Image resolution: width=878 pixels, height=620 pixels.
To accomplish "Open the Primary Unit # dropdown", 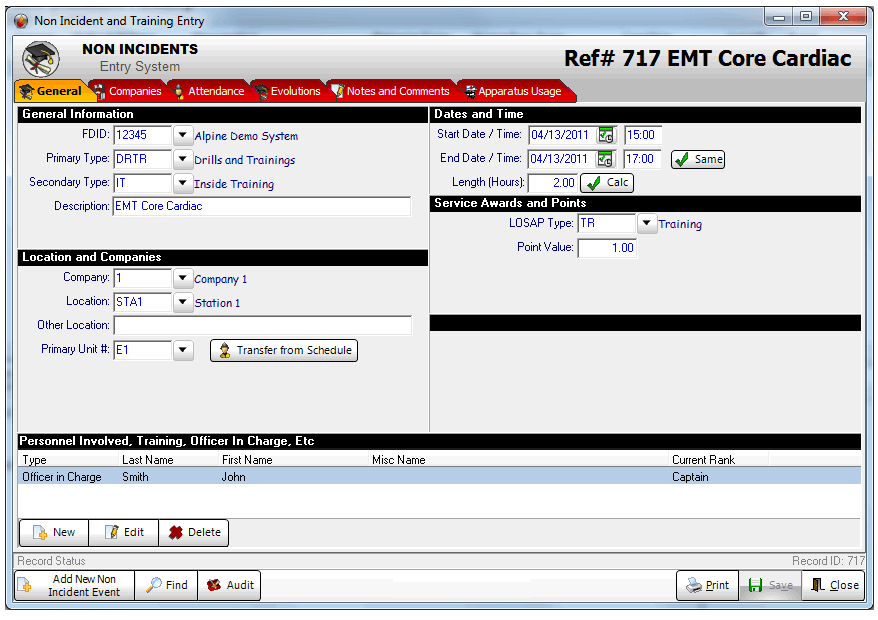I will click(x=182, y=350).
